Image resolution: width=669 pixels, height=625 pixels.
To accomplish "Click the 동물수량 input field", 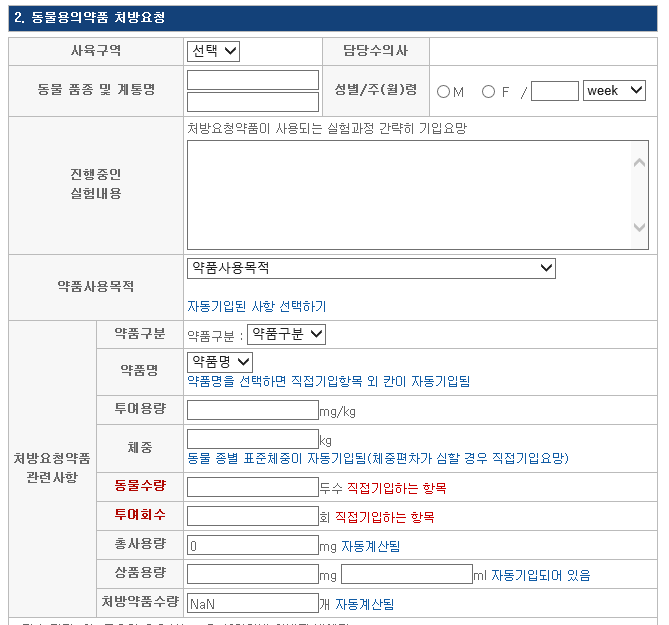I will 252,487.
